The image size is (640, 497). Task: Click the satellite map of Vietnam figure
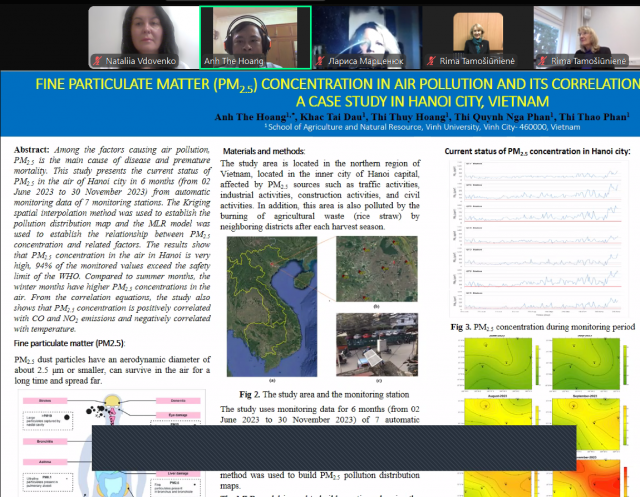(272, 306)
